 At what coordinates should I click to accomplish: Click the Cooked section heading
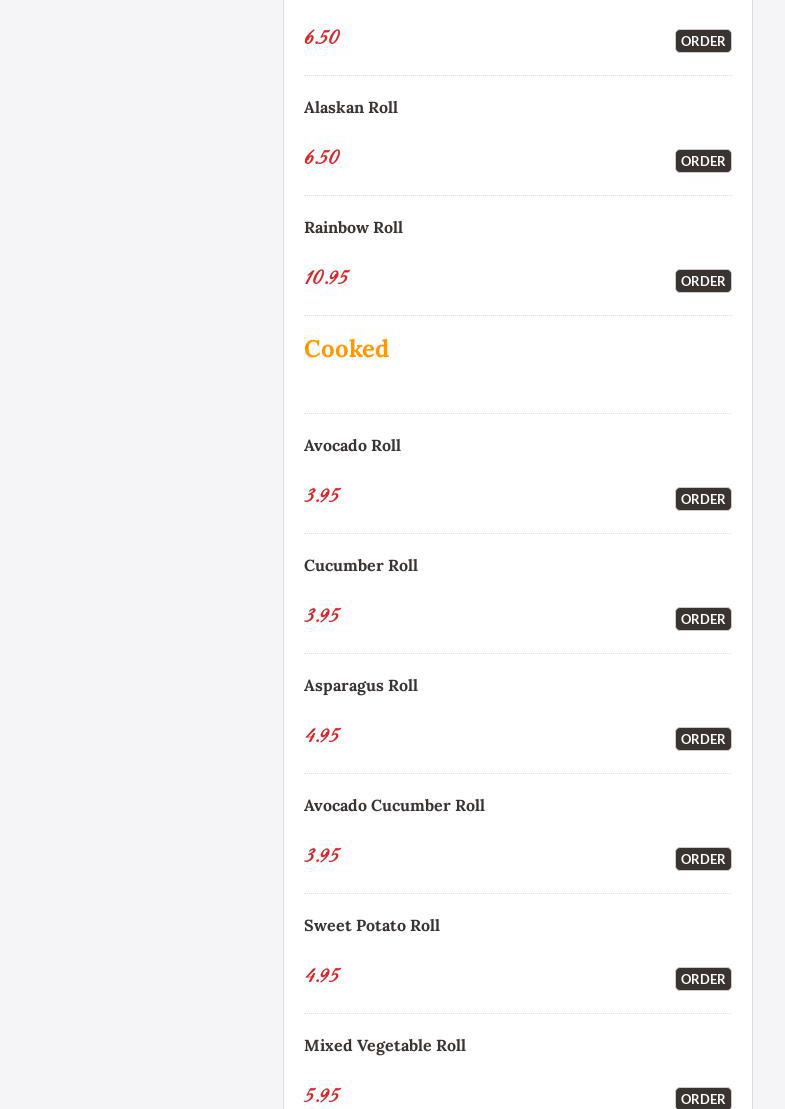click(x=346, y=349)
